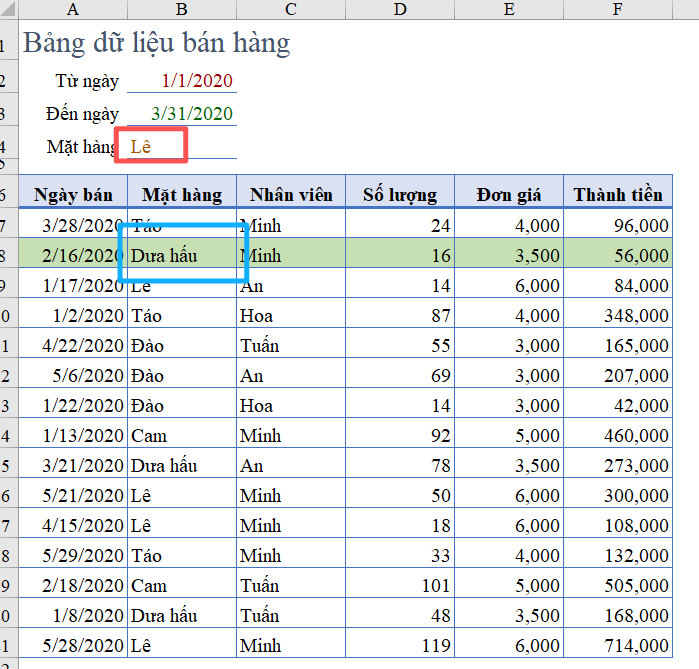Click the quantity cell 69
699x669 pixels.
[400, 375]
